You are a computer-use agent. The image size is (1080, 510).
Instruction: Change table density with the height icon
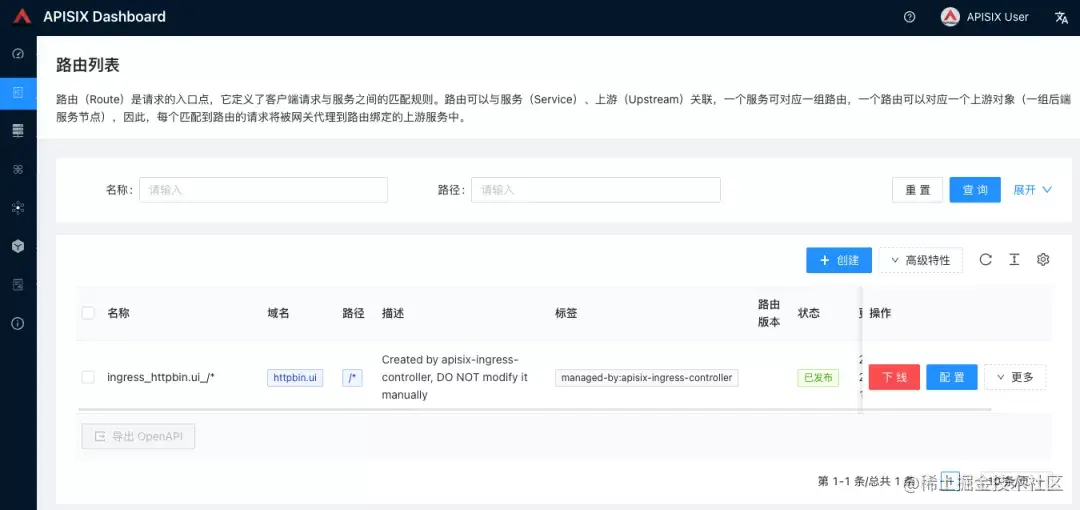1014,259
